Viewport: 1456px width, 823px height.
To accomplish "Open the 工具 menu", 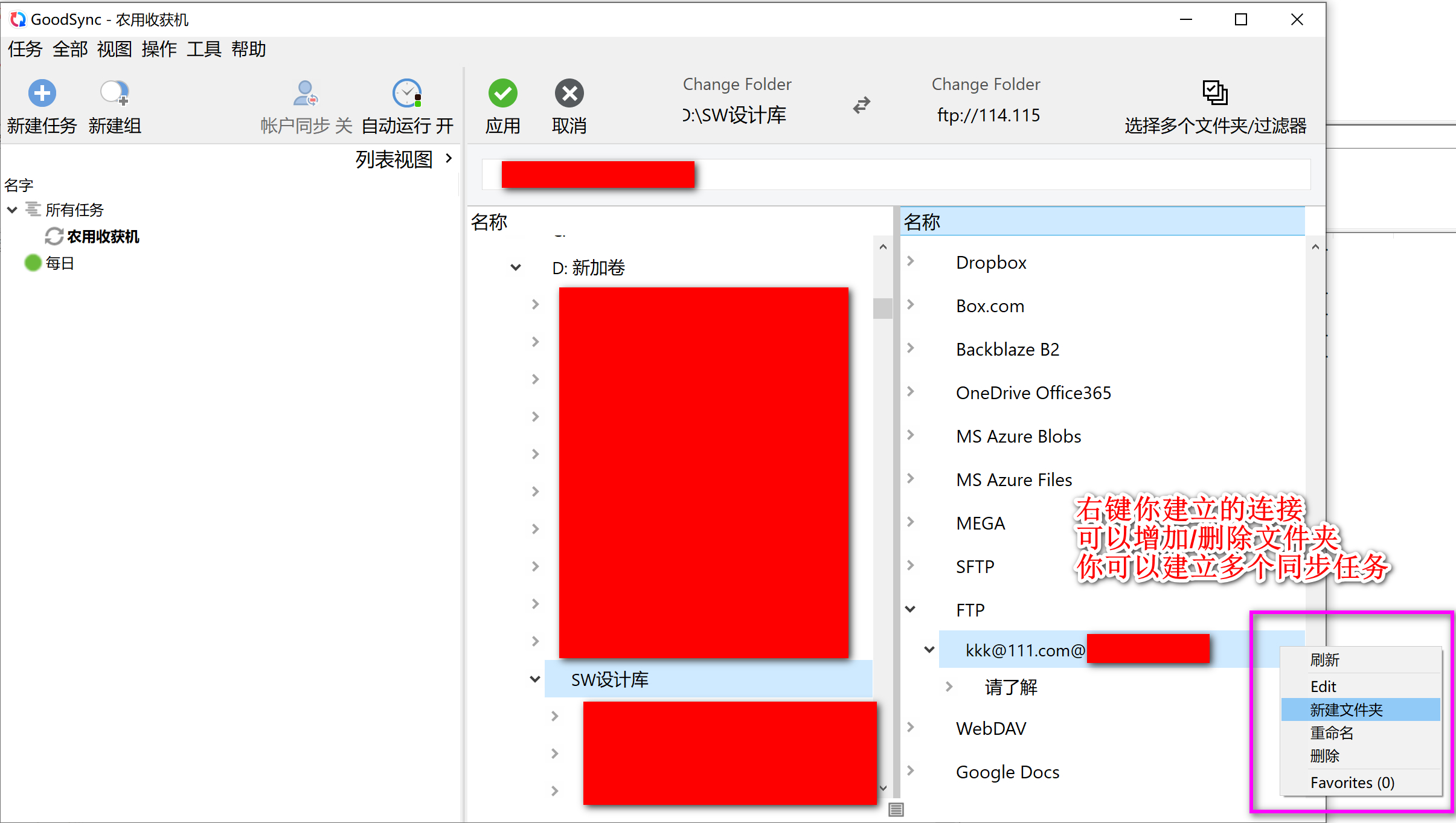I will pos(204,49).
